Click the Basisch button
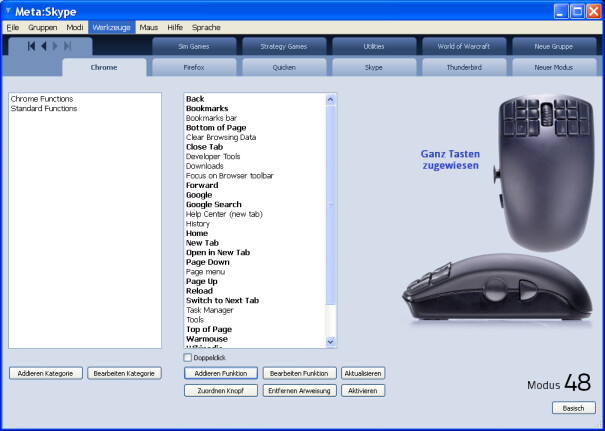 pos(573,408)
